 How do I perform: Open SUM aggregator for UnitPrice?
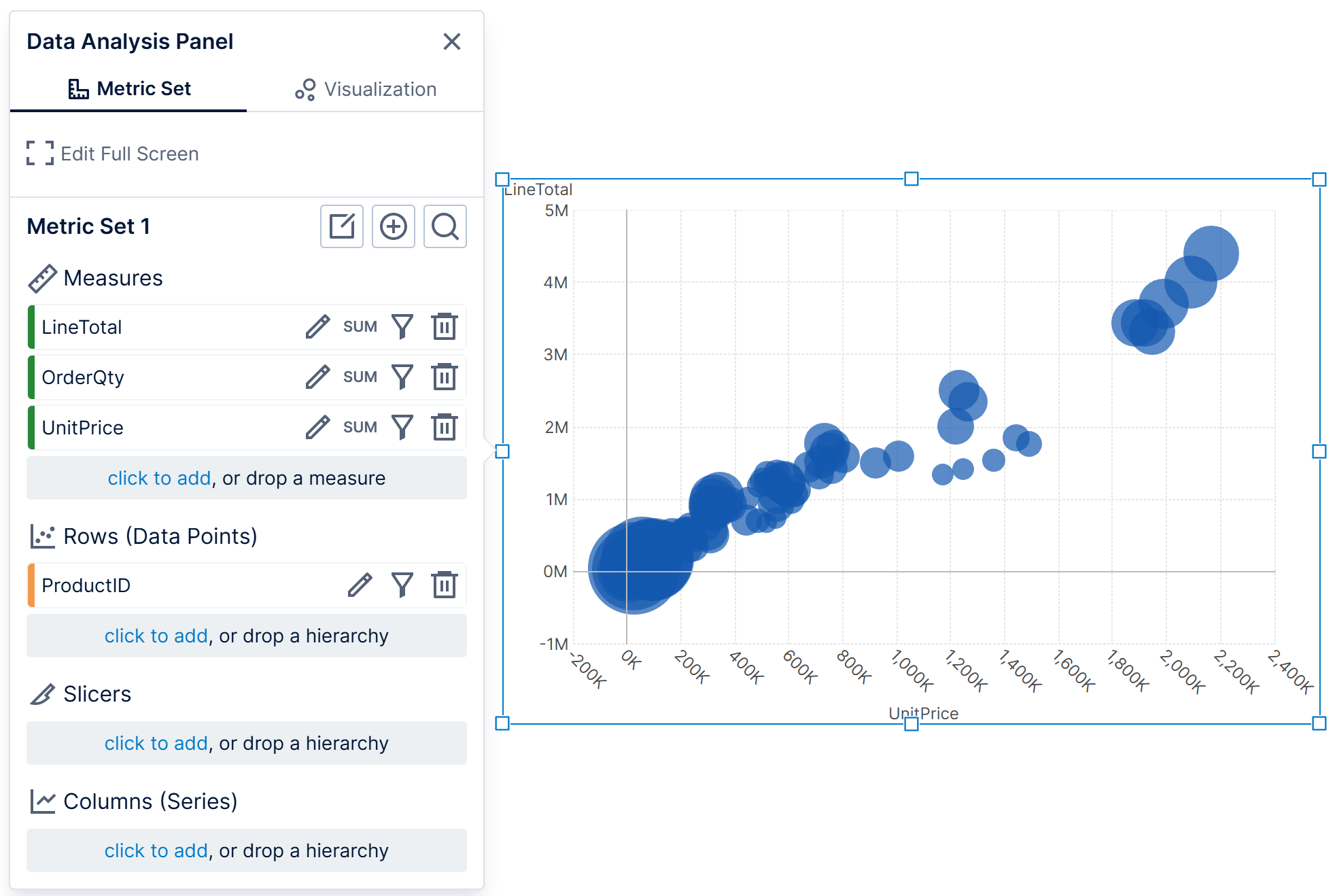360,428
